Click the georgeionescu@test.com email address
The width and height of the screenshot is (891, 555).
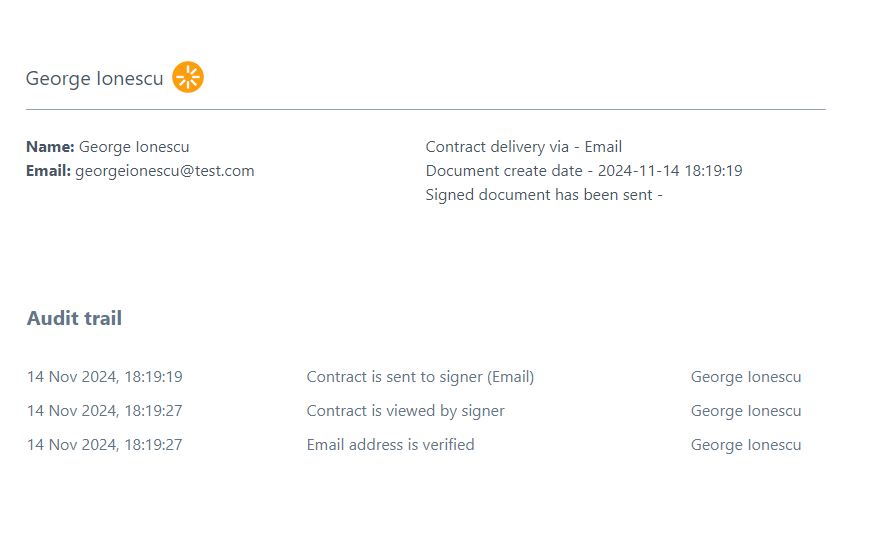click(x=165, y=171)
